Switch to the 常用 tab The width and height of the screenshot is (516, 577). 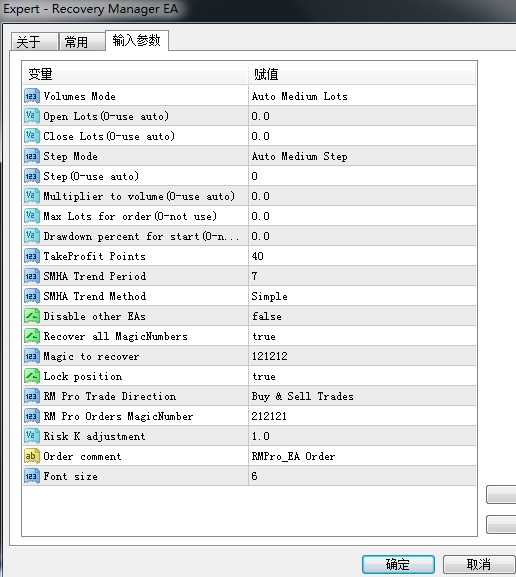coord(82,42)
